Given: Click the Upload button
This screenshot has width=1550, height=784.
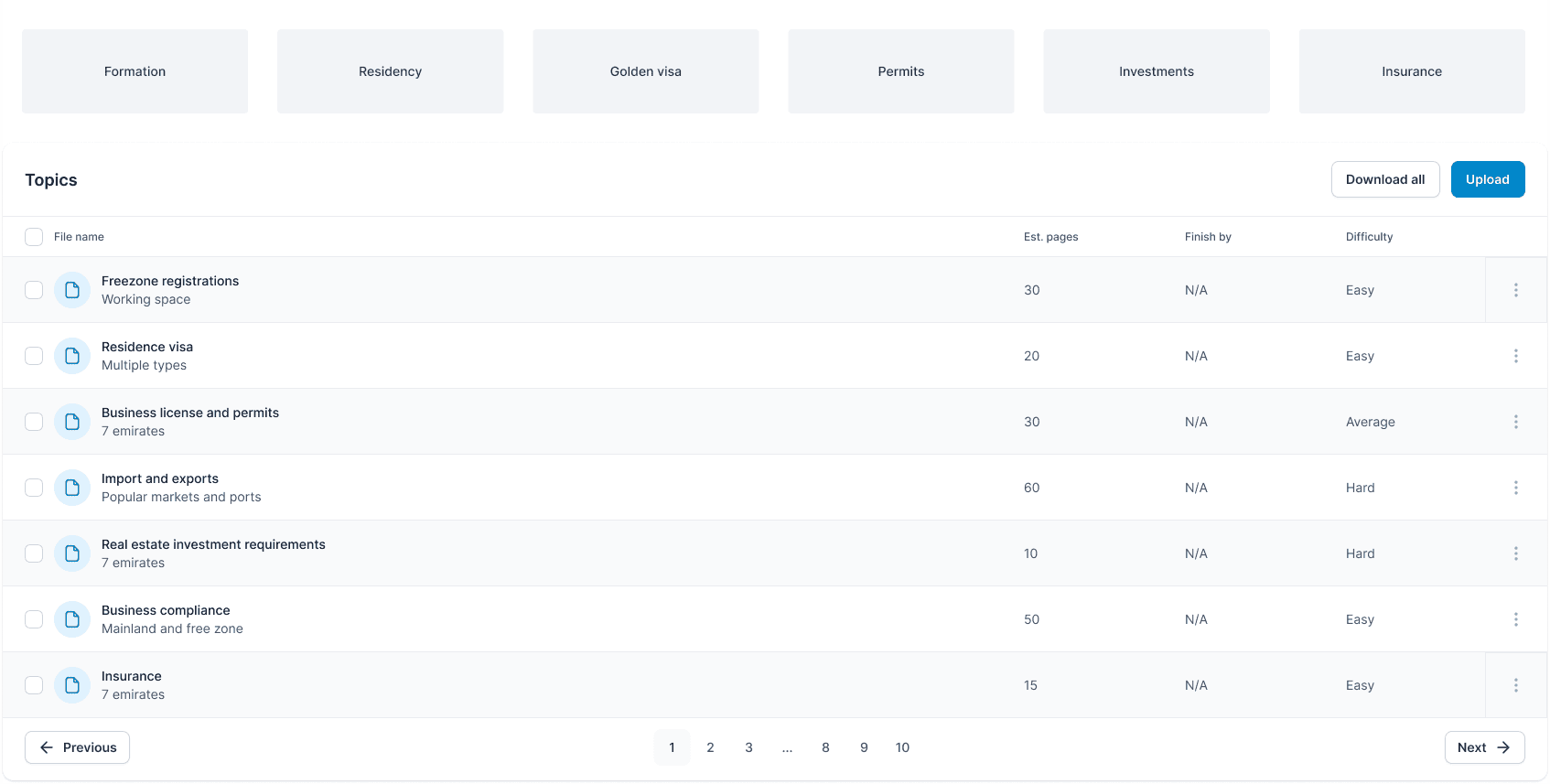Looking at the screenshot, I should pyautogui.click(x=1487, y=179).
